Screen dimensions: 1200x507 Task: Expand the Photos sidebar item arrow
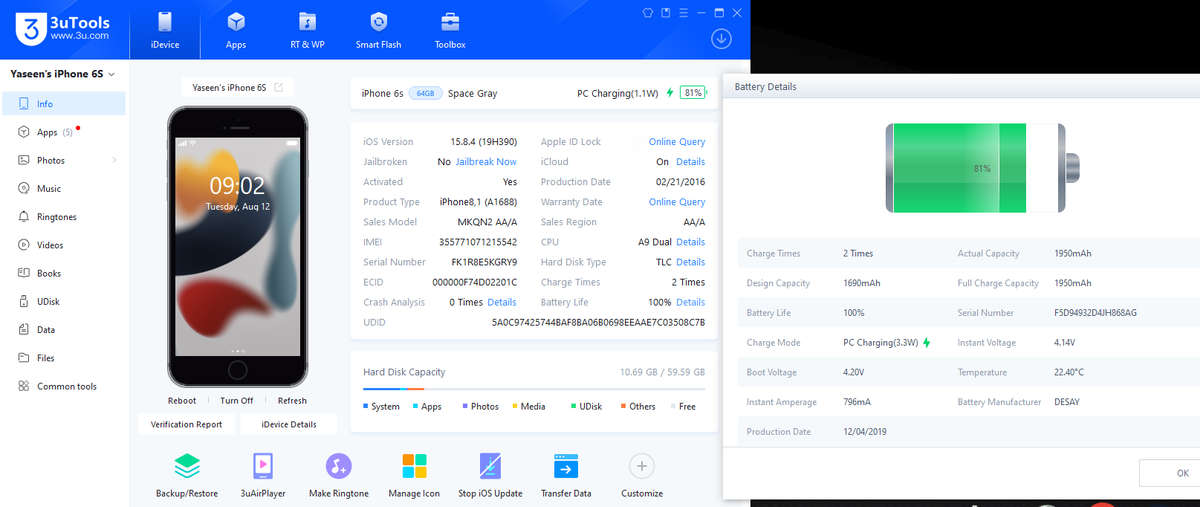[114, 160]
